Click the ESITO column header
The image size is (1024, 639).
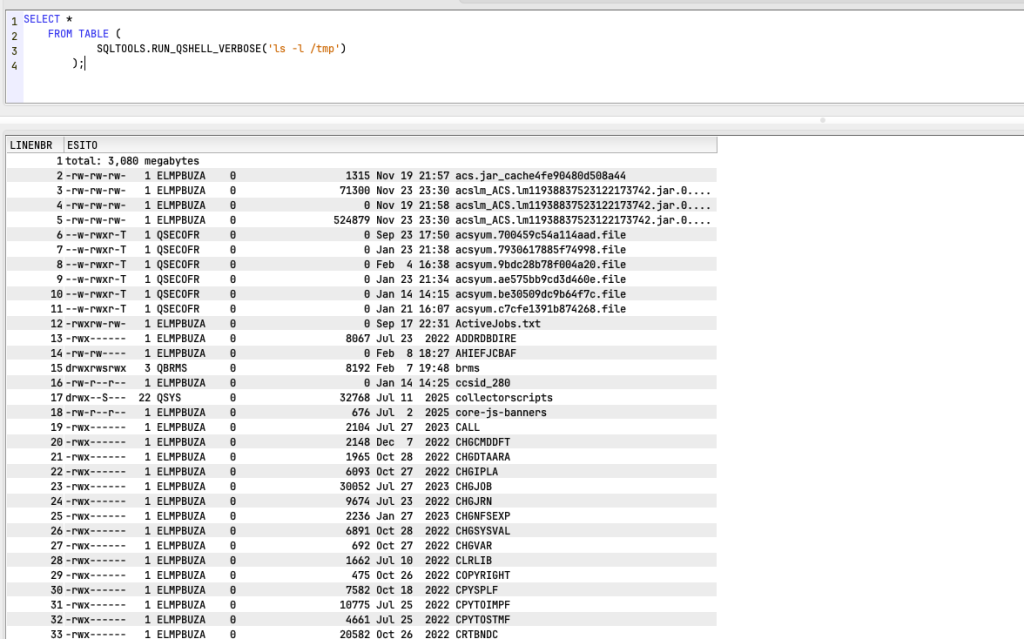[x=82, y=145]
